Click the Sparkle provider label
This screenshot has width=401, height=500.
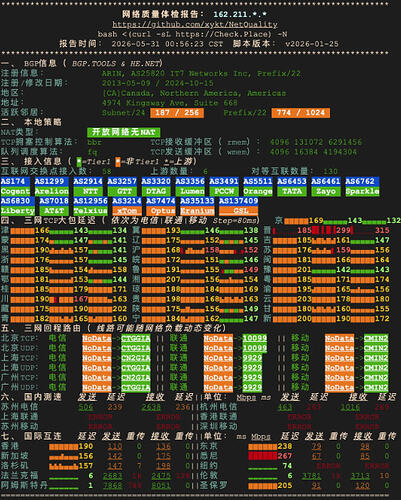[x=362, y=191]
